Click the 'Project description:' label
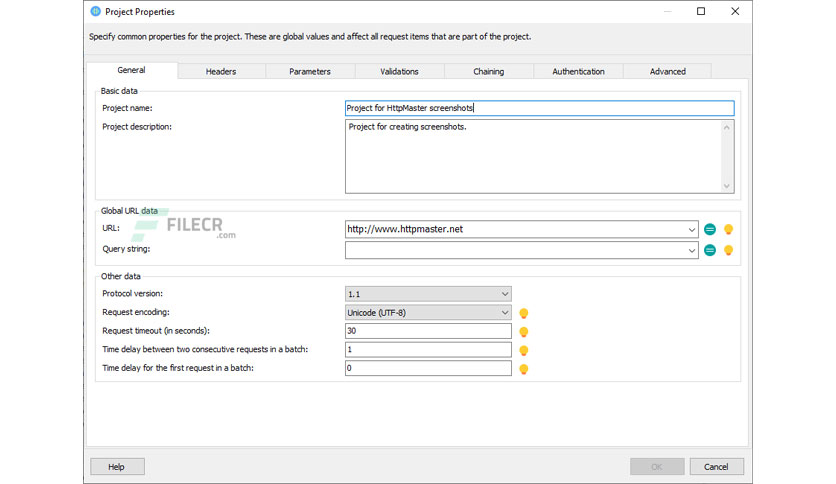836x484 pixels. [x=137, y=127]
